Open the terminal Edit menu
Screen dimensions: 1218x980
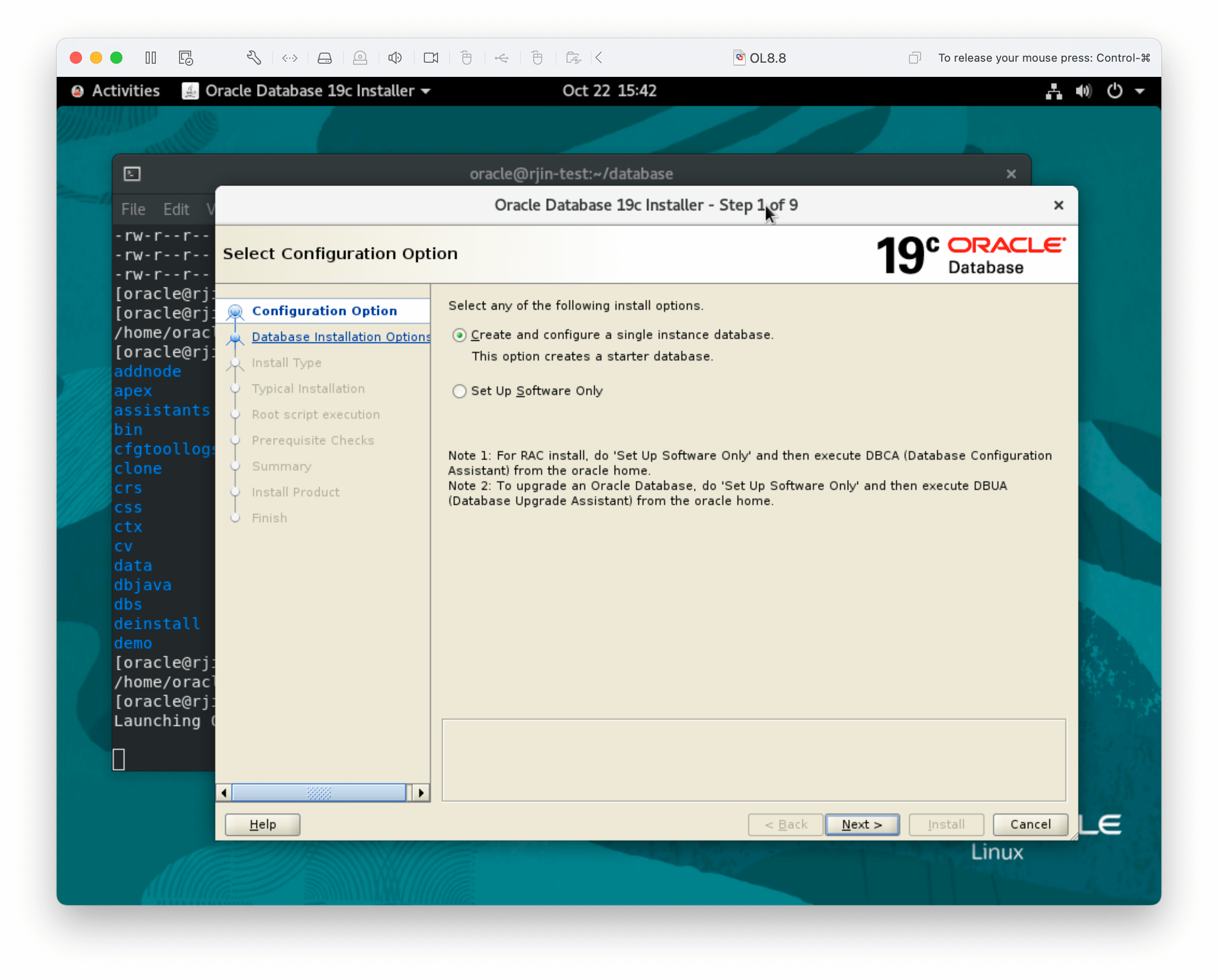pos(176,209)
